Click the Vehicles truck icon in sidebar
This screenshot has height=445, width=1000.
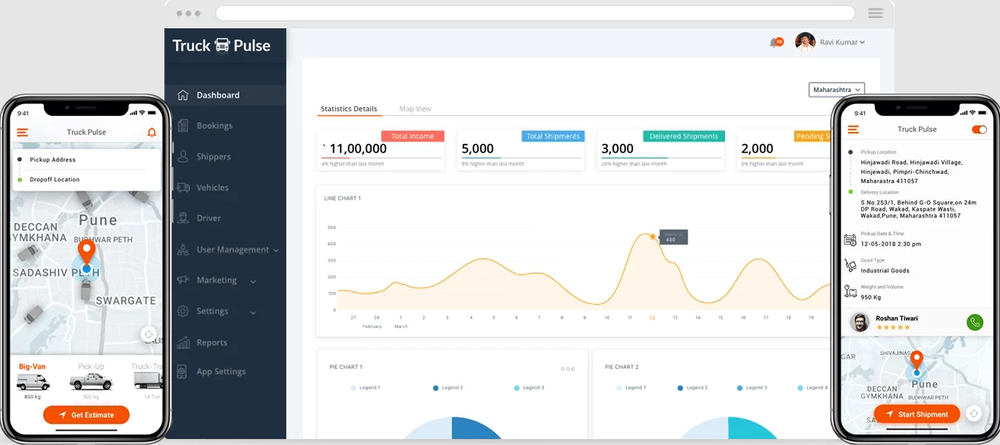point(183,187)
